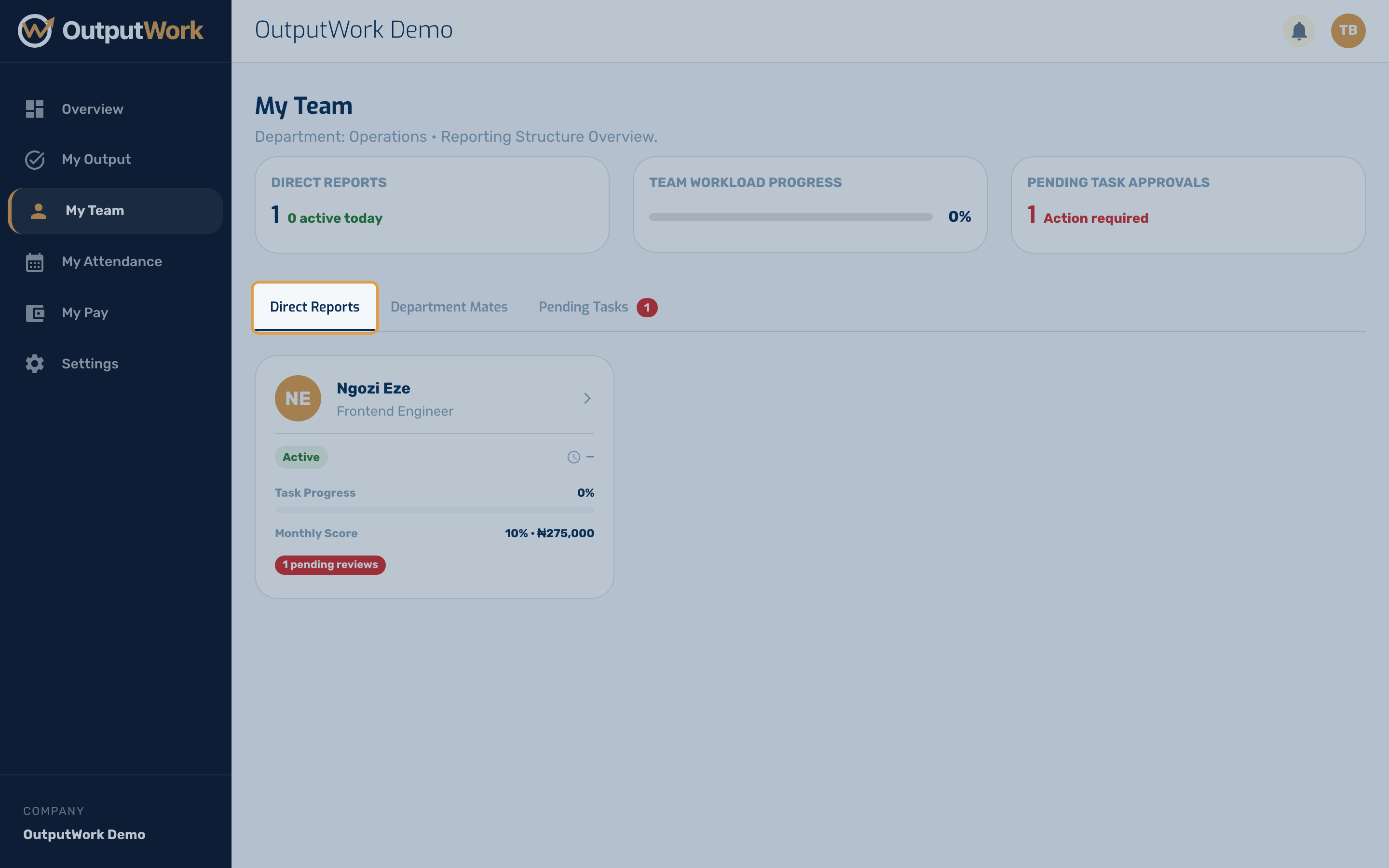The image size is (1389, 868).
Task: Click the My Output checkmark icon
Action: coord(34,160)
